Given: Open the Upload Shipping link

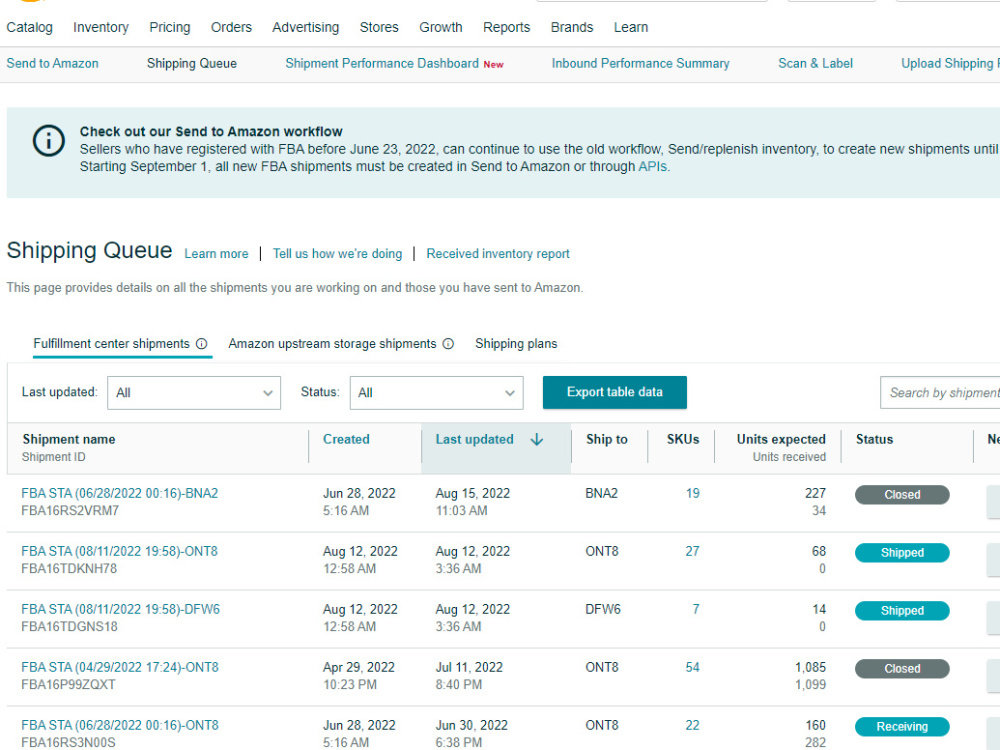Looking at the screenshot, I should pos(950,63).
